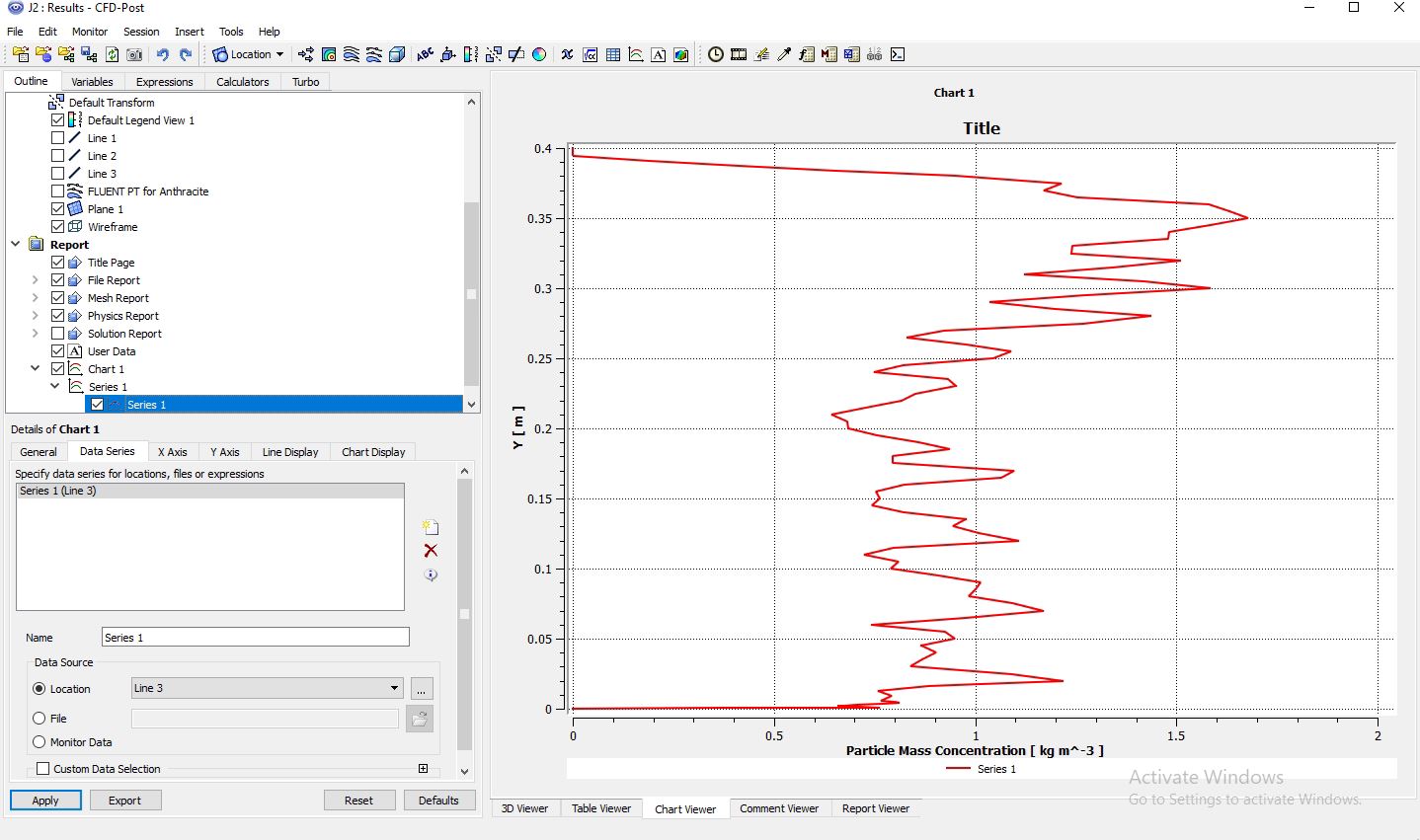Open the Command Editor terminal icon
The width and height of the screenshot is (1420, 840).
point(898,54)
